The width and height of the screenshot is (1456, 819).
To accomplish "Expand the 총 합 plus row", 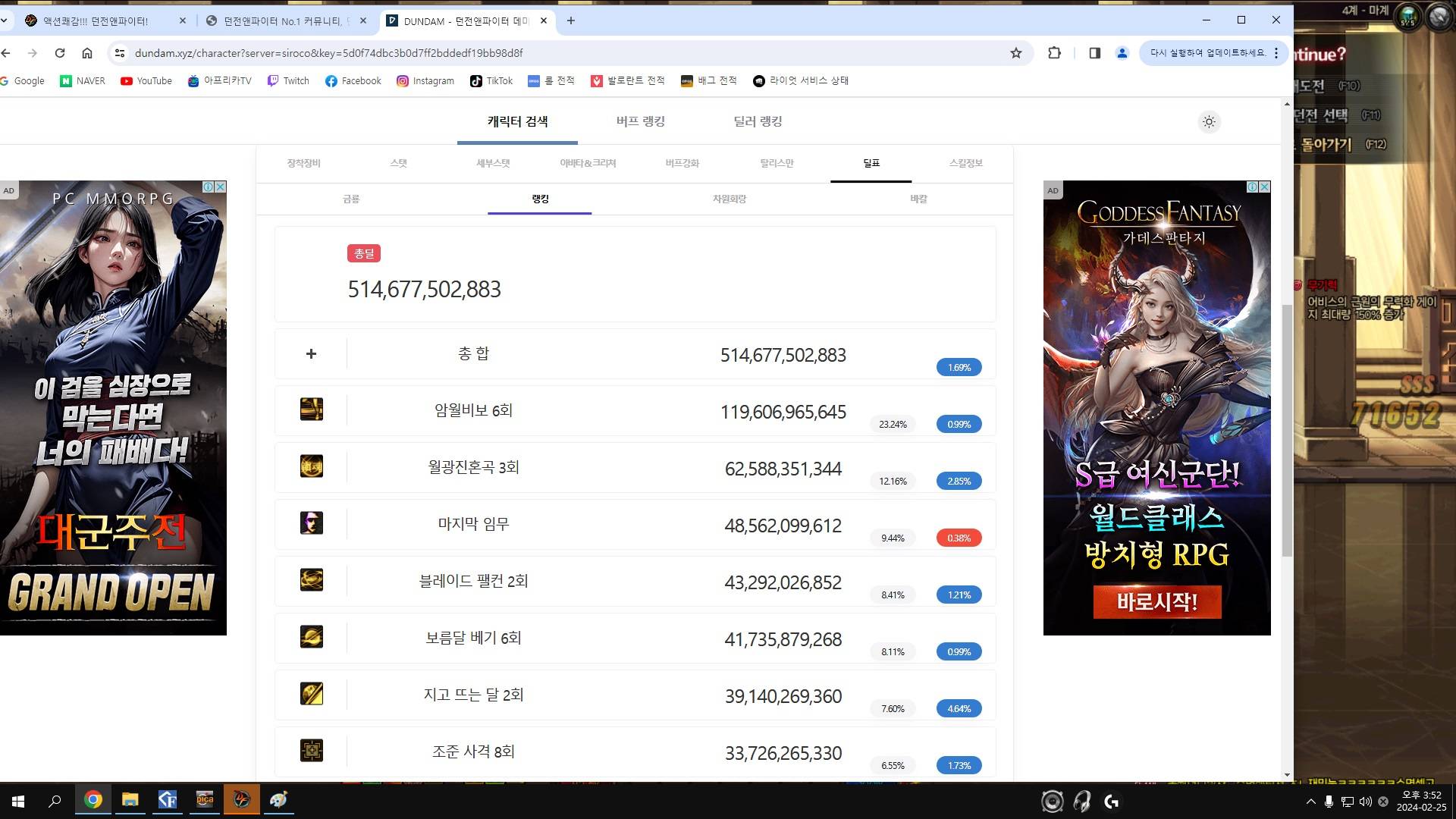I will coord(311,354).
